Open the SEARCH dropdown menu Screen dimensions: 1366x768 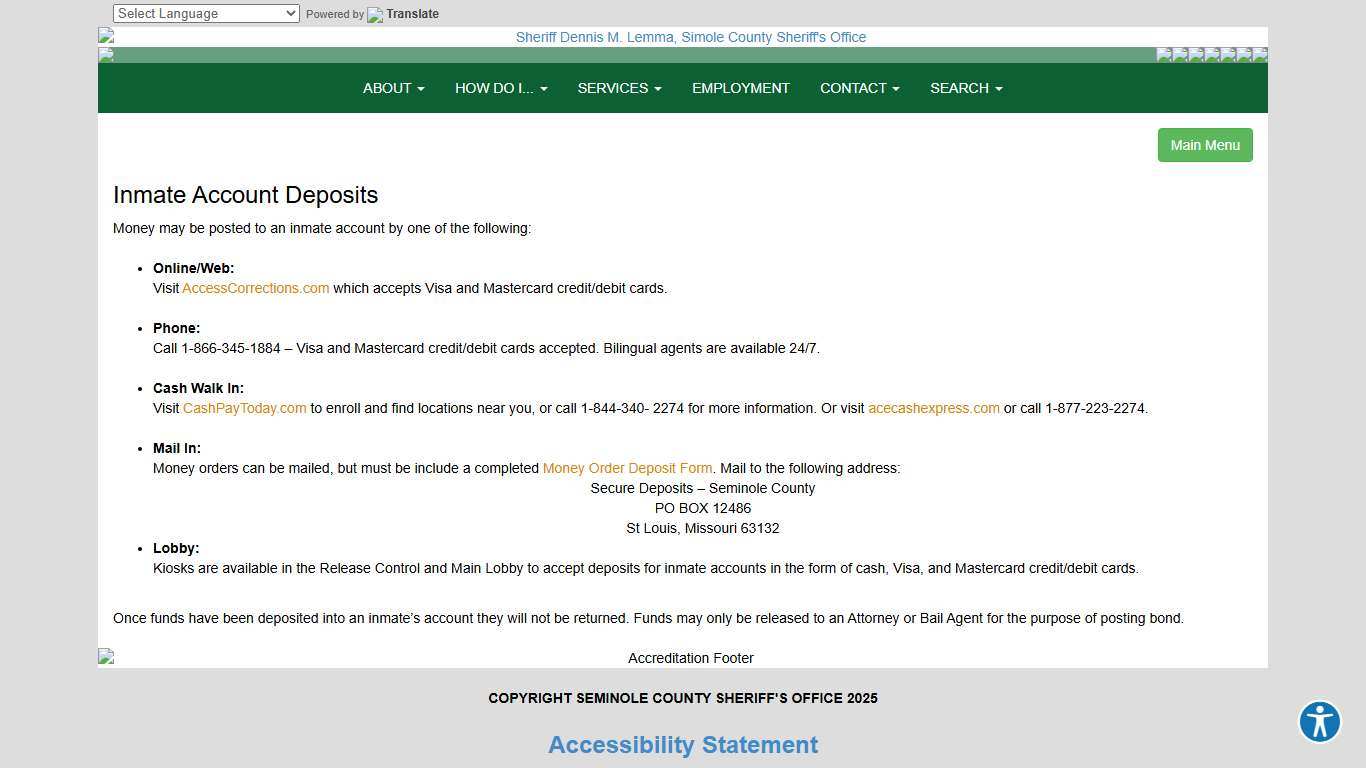[x=965, y=88]
